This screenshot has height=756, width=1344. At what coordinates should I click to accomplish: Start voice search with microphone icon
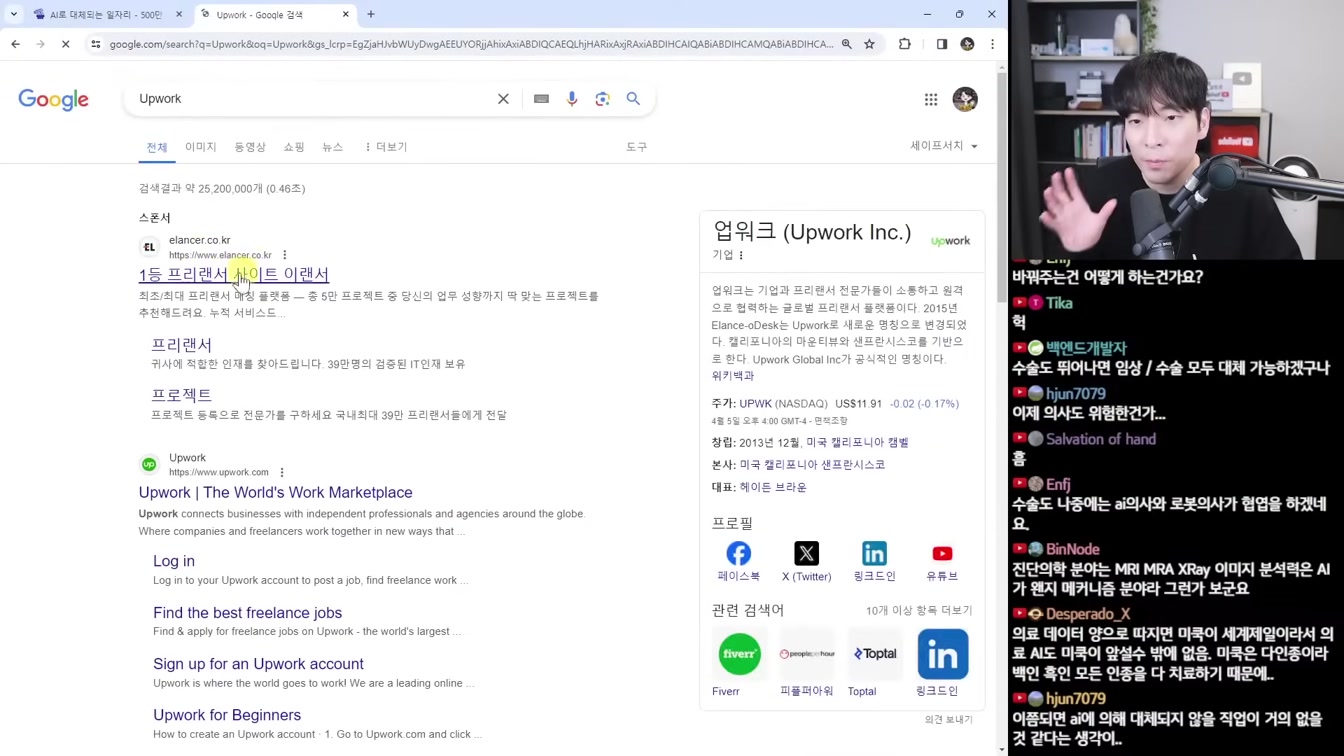pyautogui.click(x=572, y=99)
